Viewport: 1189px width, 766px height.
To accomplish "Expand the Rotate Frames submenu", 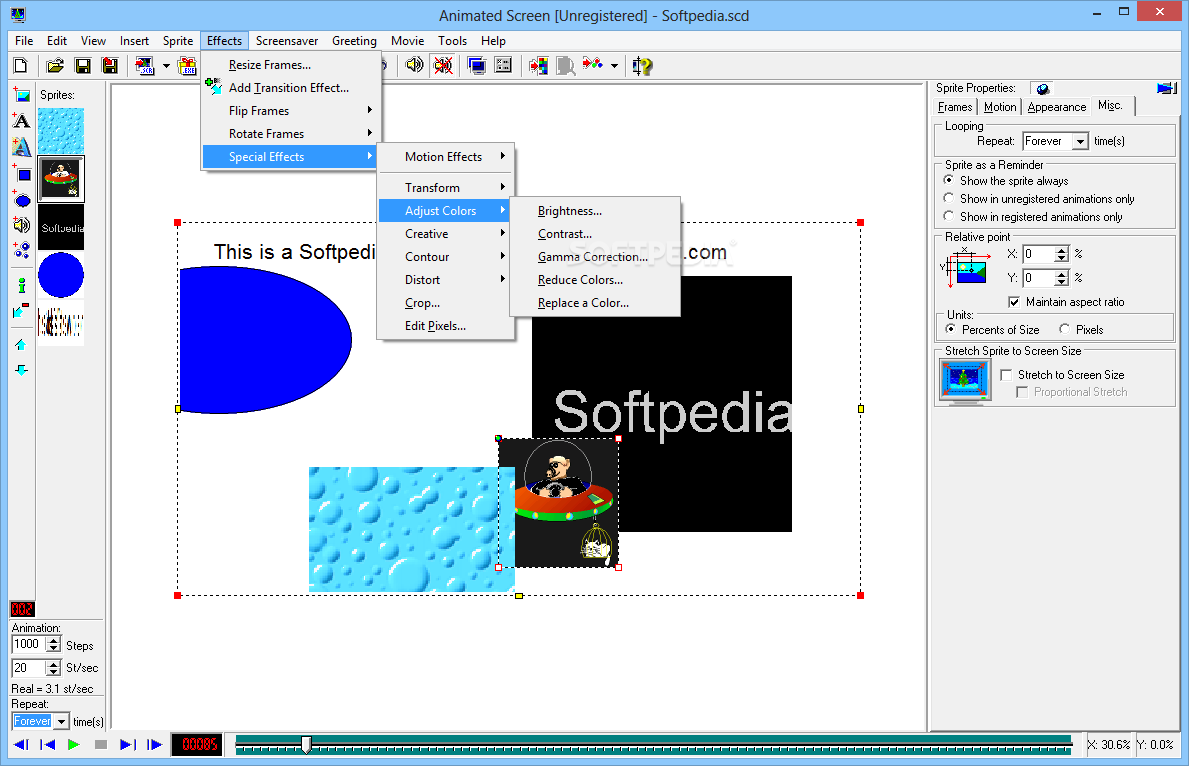I will pos(292,133).
